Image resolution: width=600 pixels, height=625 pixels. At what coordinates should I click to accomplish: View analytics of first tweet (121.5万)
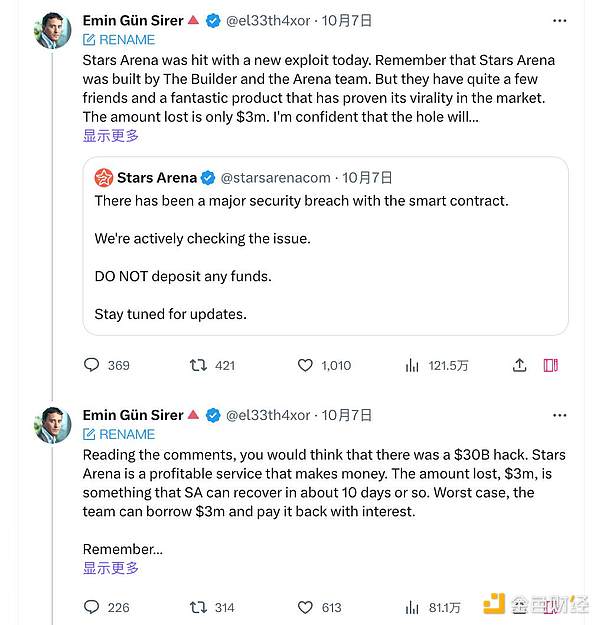412,366
